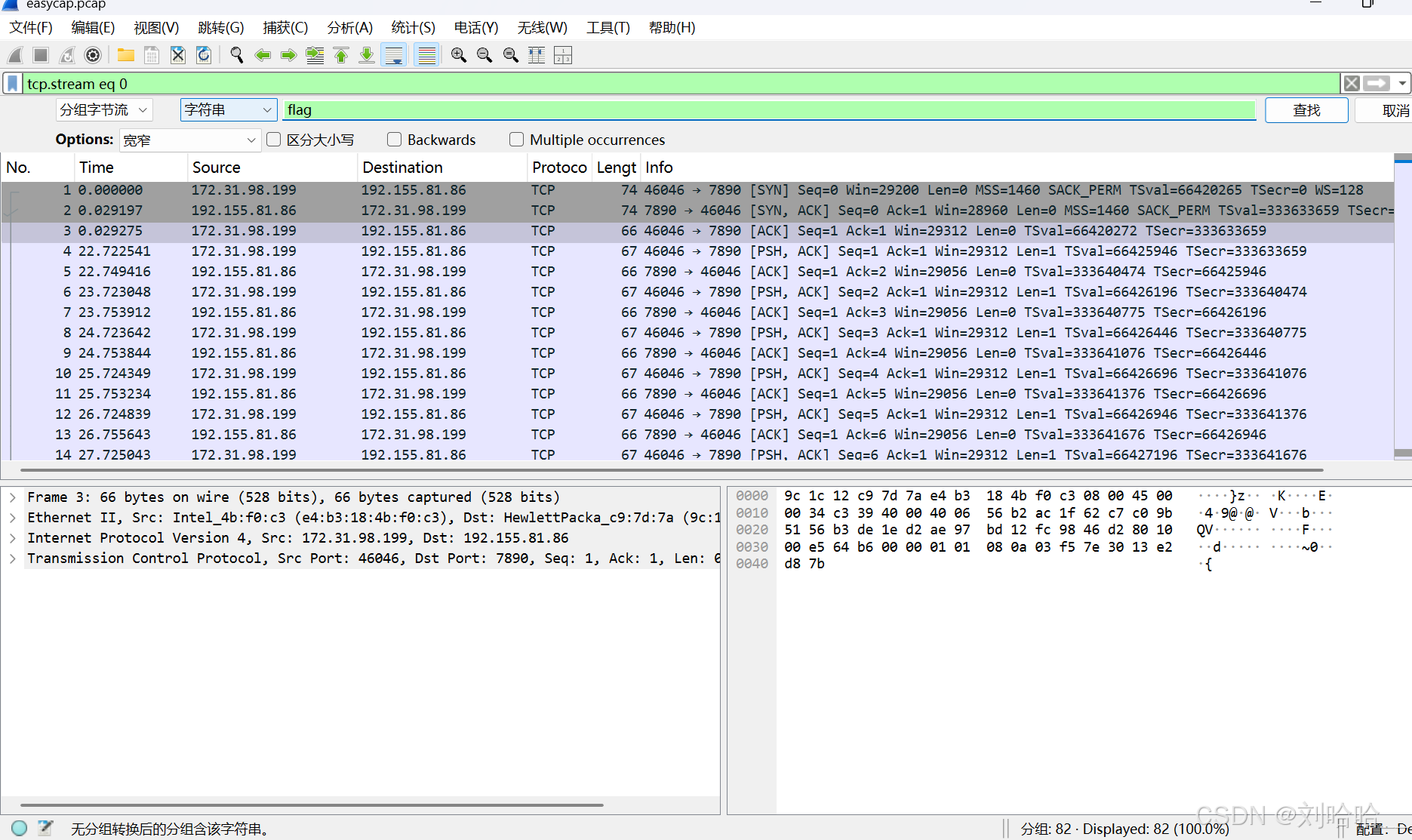The width and height of the screenshot is (1412, 840).
Task: Check the Backwards search option
Action: (394, 140)
